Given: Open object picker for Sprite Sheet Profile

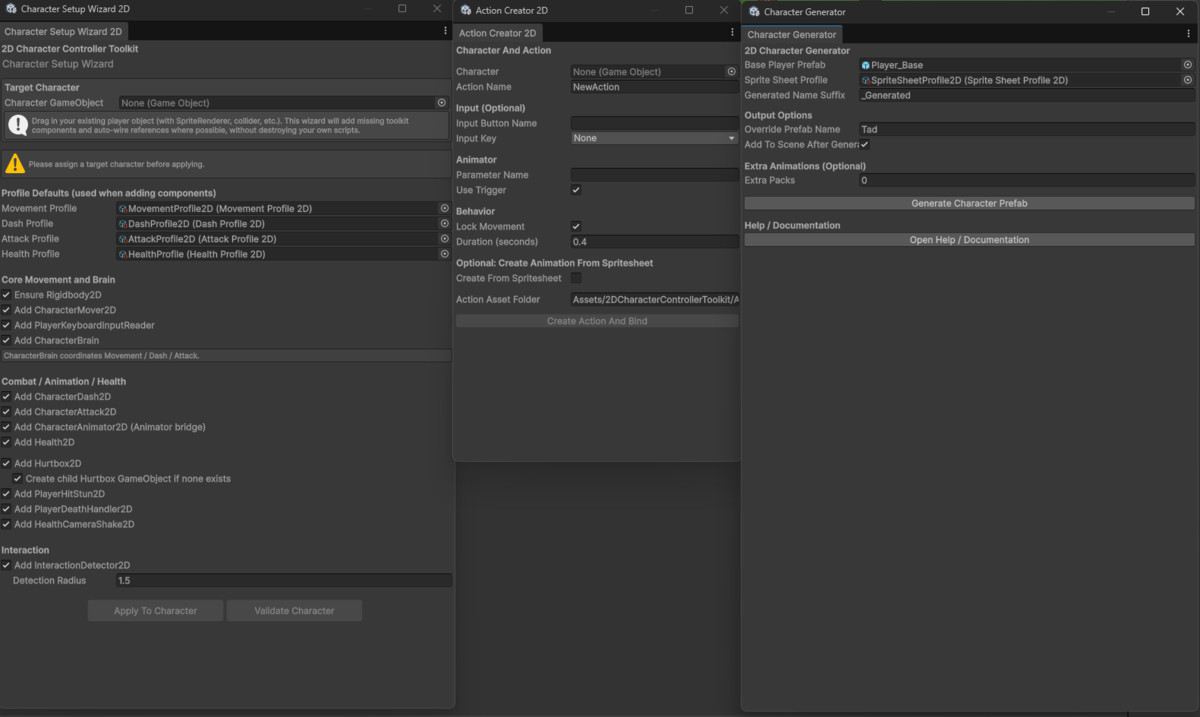Looking at the screenshot, I should tap(1187, 80).
